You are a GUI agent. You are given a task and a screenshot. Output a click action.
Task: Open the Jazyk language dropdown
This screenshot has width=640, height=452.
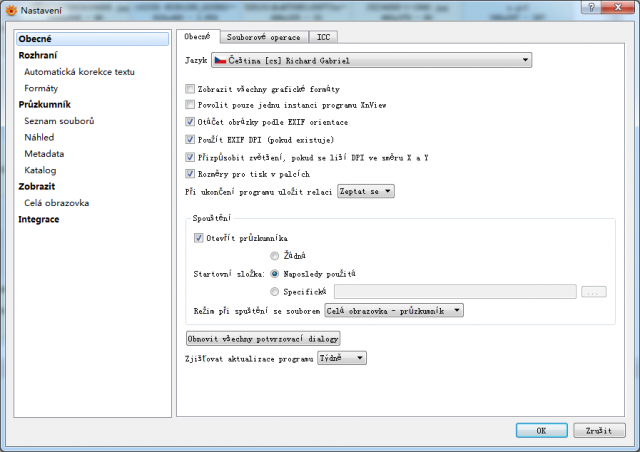point(371,60)
